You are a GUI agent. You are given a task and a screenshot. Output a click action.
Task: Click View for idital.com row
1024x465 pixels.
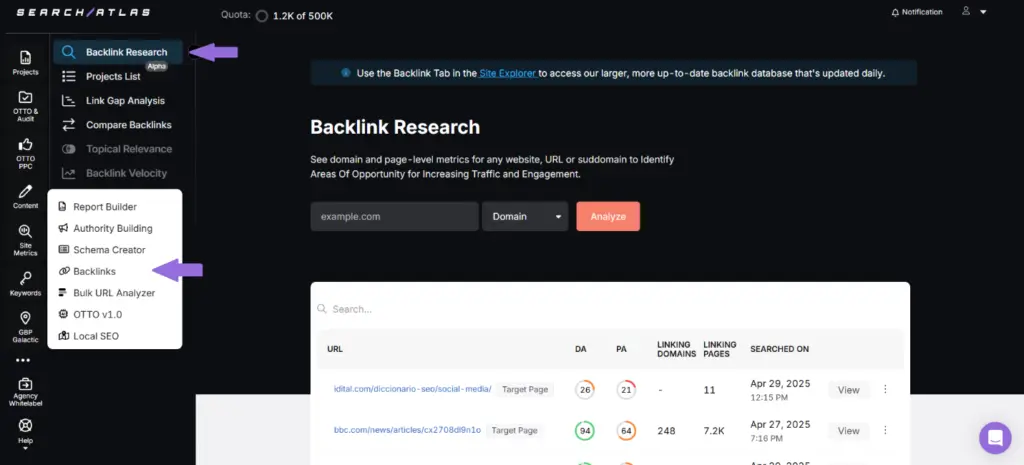849,390
